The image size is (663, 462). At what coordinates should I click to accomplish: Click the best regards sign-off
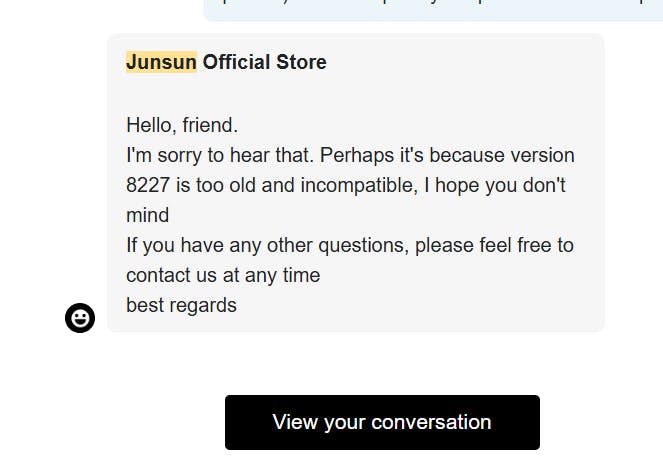(181, 305)
